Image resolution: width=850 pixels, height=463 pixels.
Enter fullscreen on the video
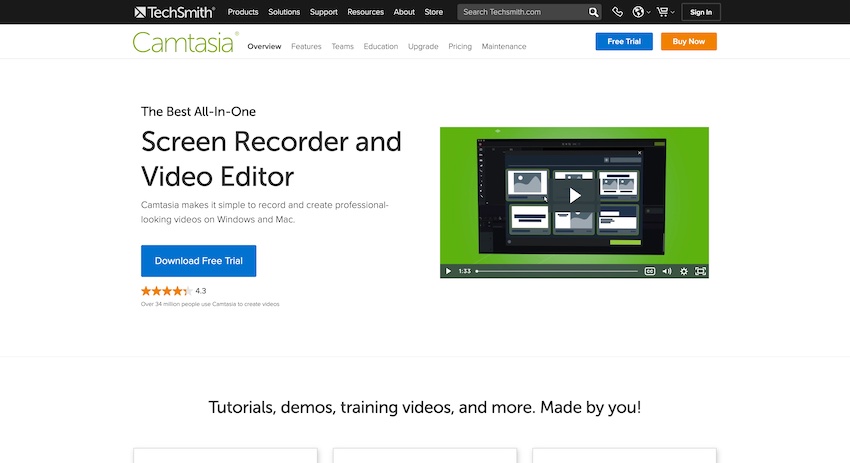click(x=700, y=271)
